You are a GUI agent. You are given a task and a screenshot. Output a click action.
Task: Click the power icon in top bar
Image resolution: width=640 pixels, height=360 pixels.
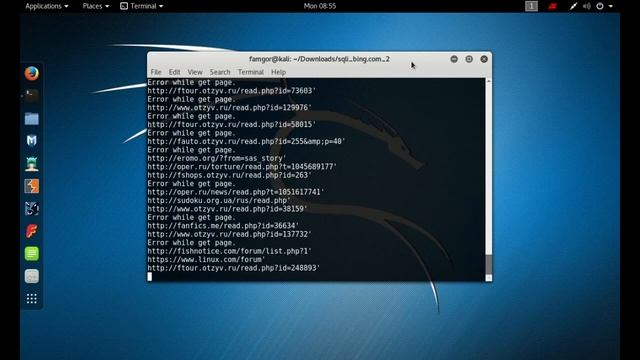[x=600, y=6]
